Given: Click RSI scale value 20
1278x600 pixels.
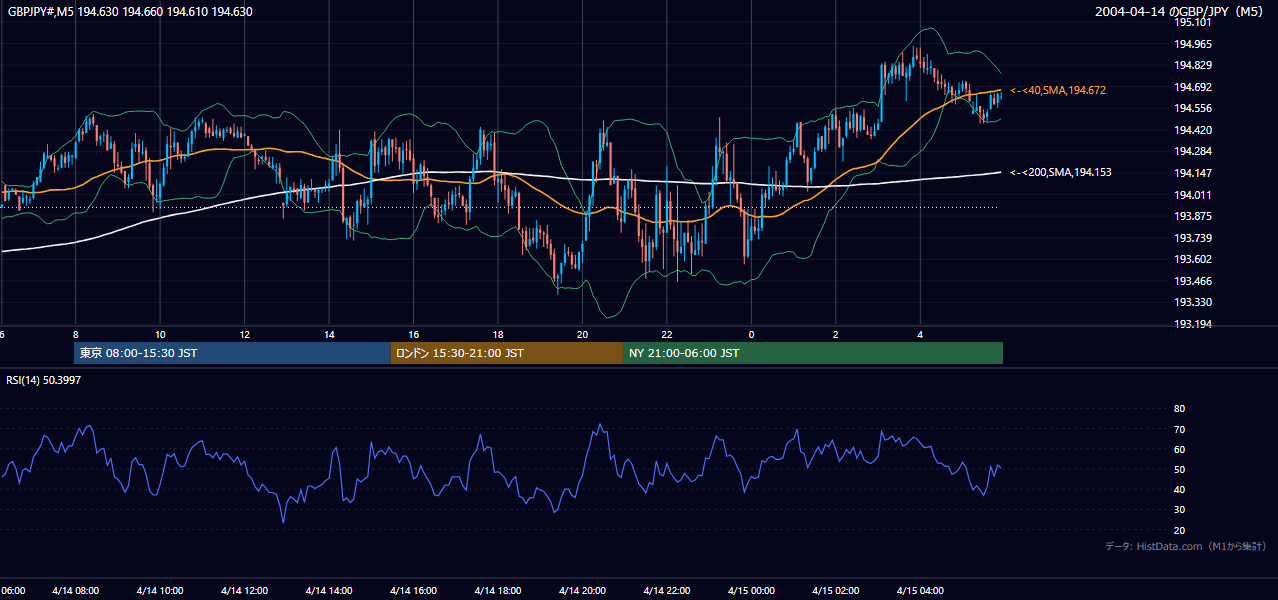Looking at the screenshot, I should coord(1179,530).
